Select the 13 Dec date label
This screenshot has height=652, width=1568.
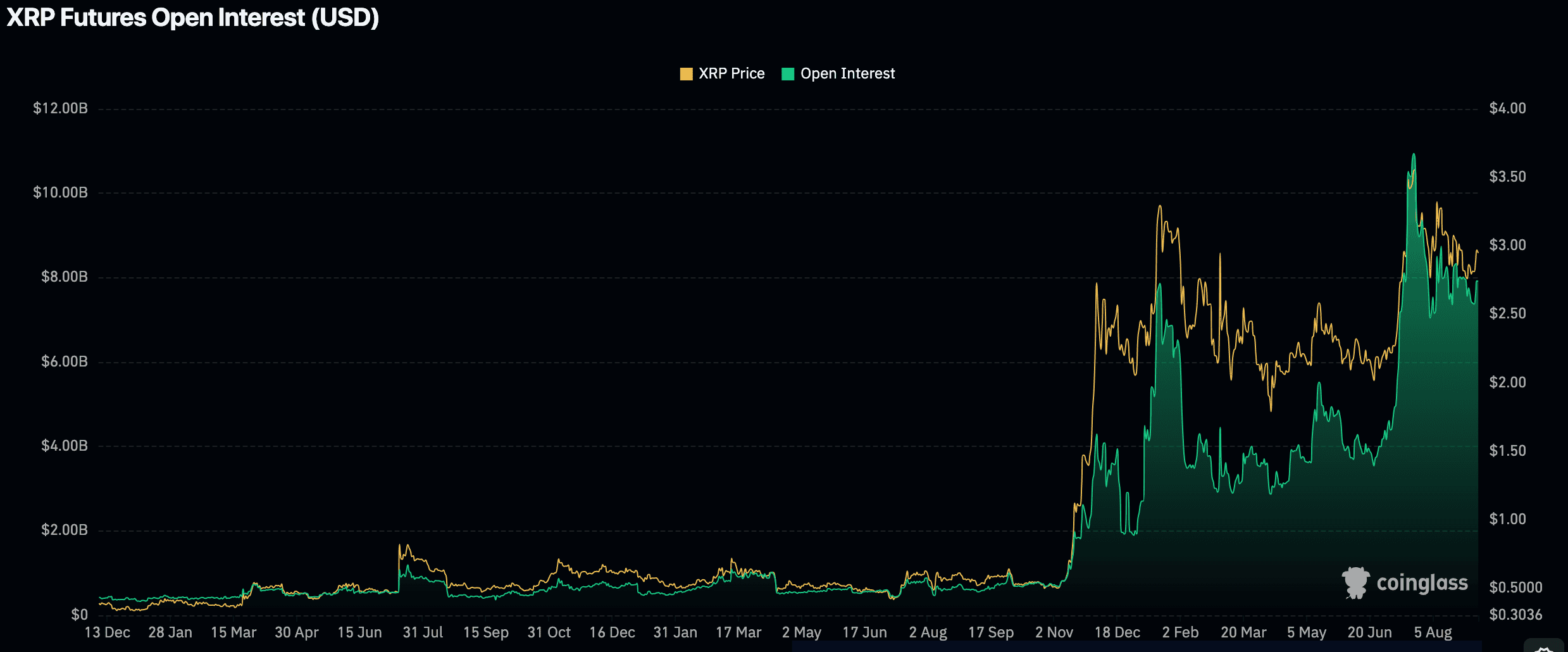pyautogui.click(x=107, y=632)
